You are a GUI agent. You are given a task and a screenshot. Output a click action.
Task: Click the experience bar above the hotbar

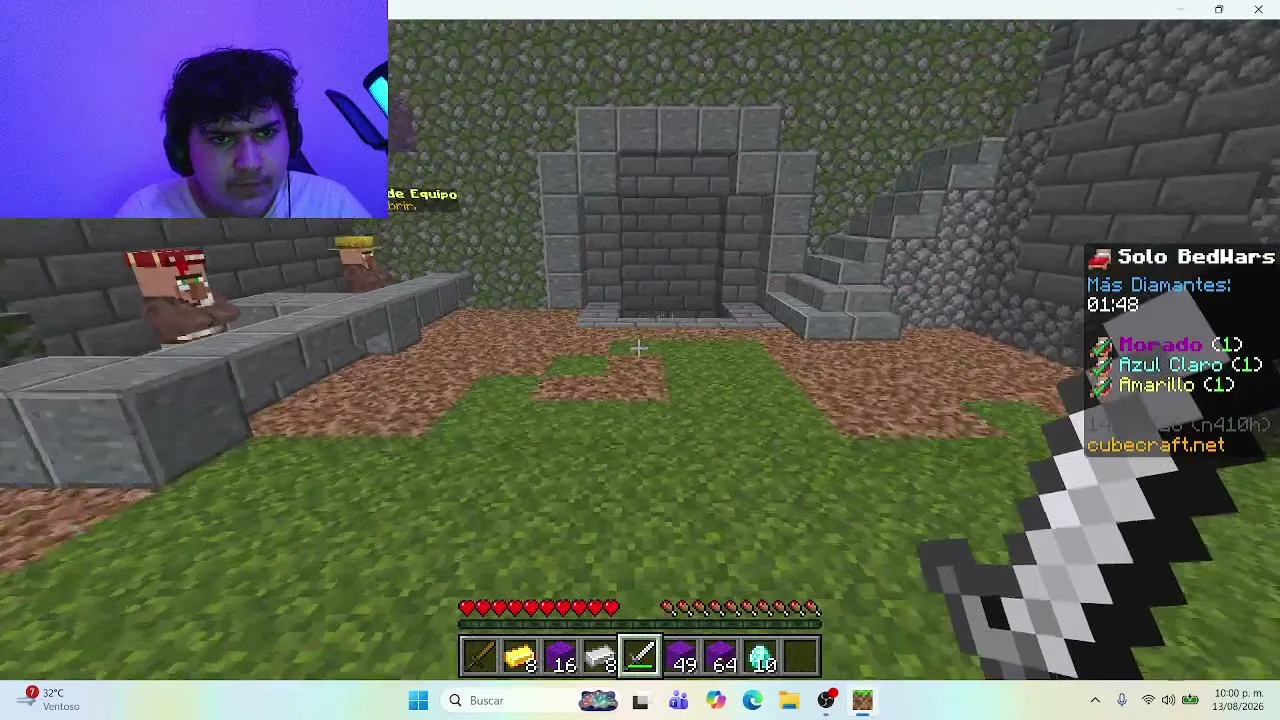point(640,625)
